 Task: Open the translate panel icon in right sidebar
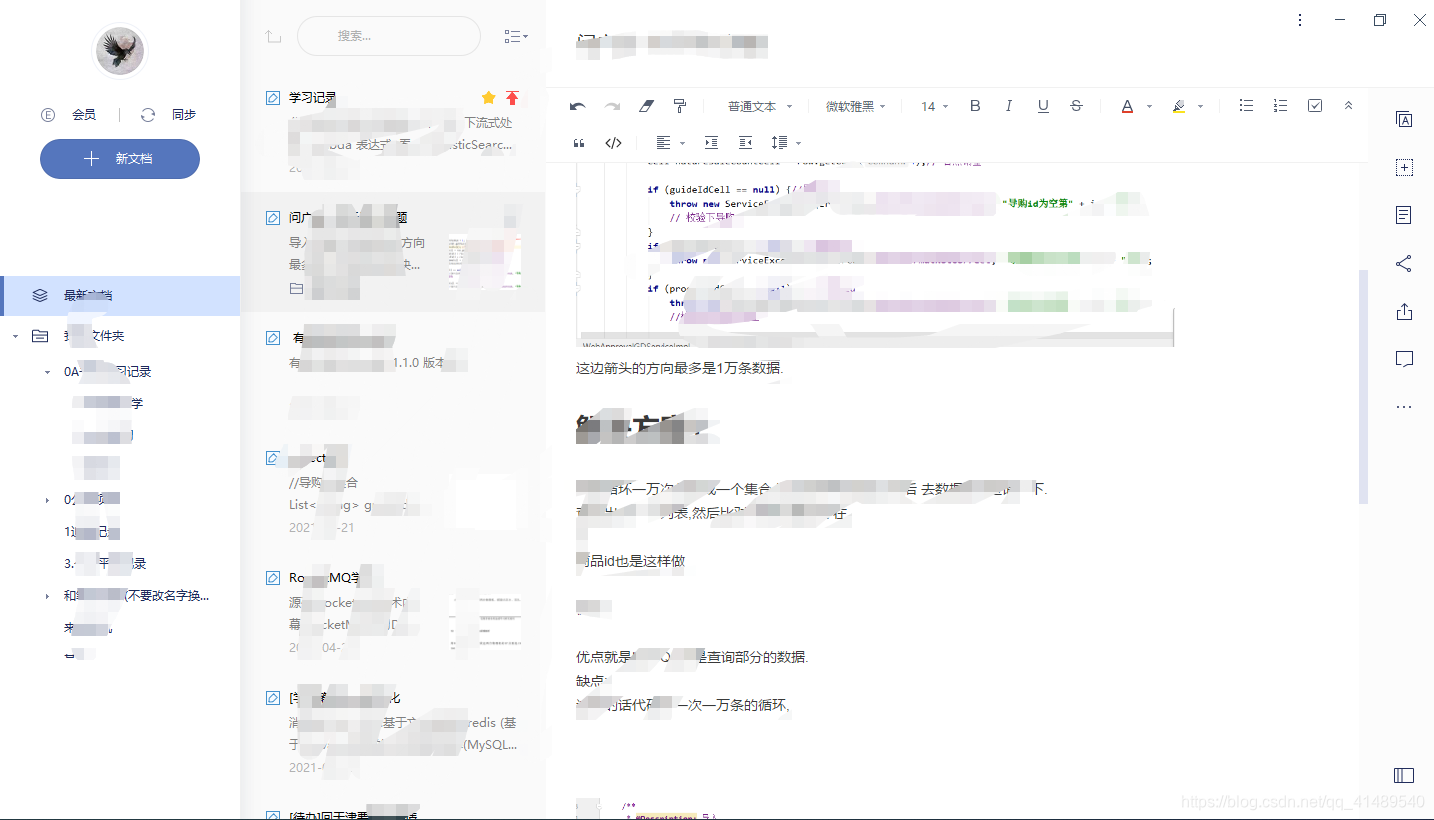coord(1404,119)
